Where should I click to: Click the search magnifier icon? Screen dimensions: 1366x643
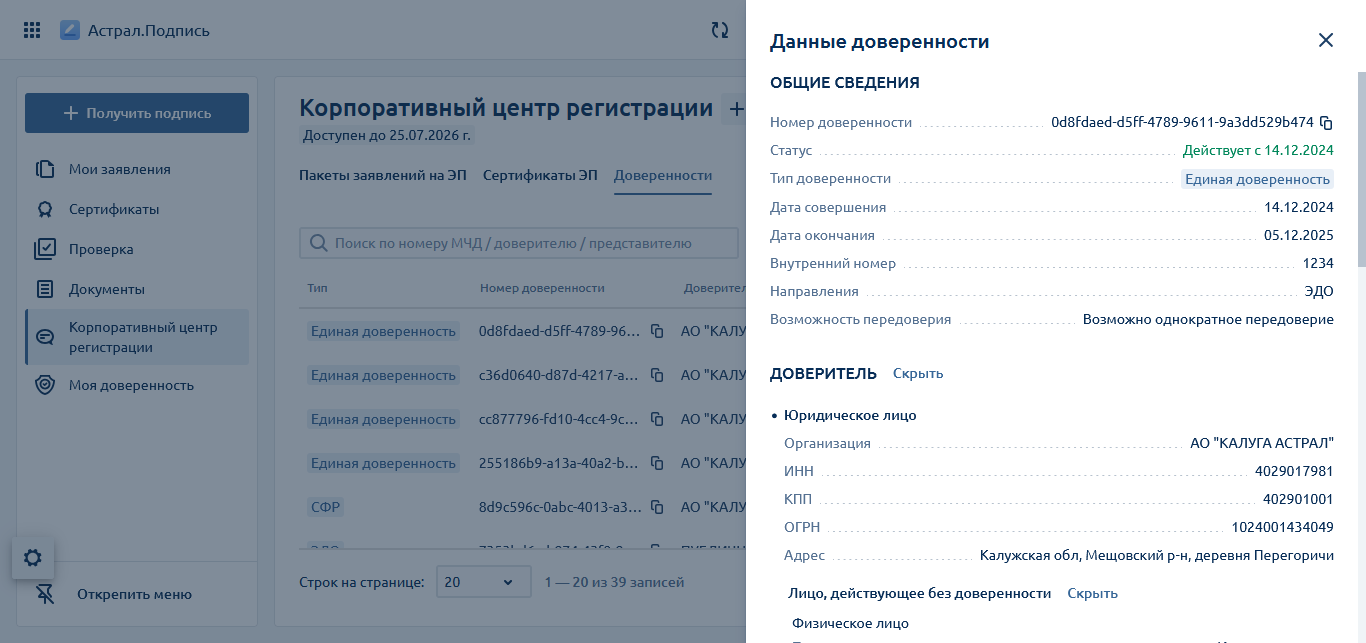(319, 243)
